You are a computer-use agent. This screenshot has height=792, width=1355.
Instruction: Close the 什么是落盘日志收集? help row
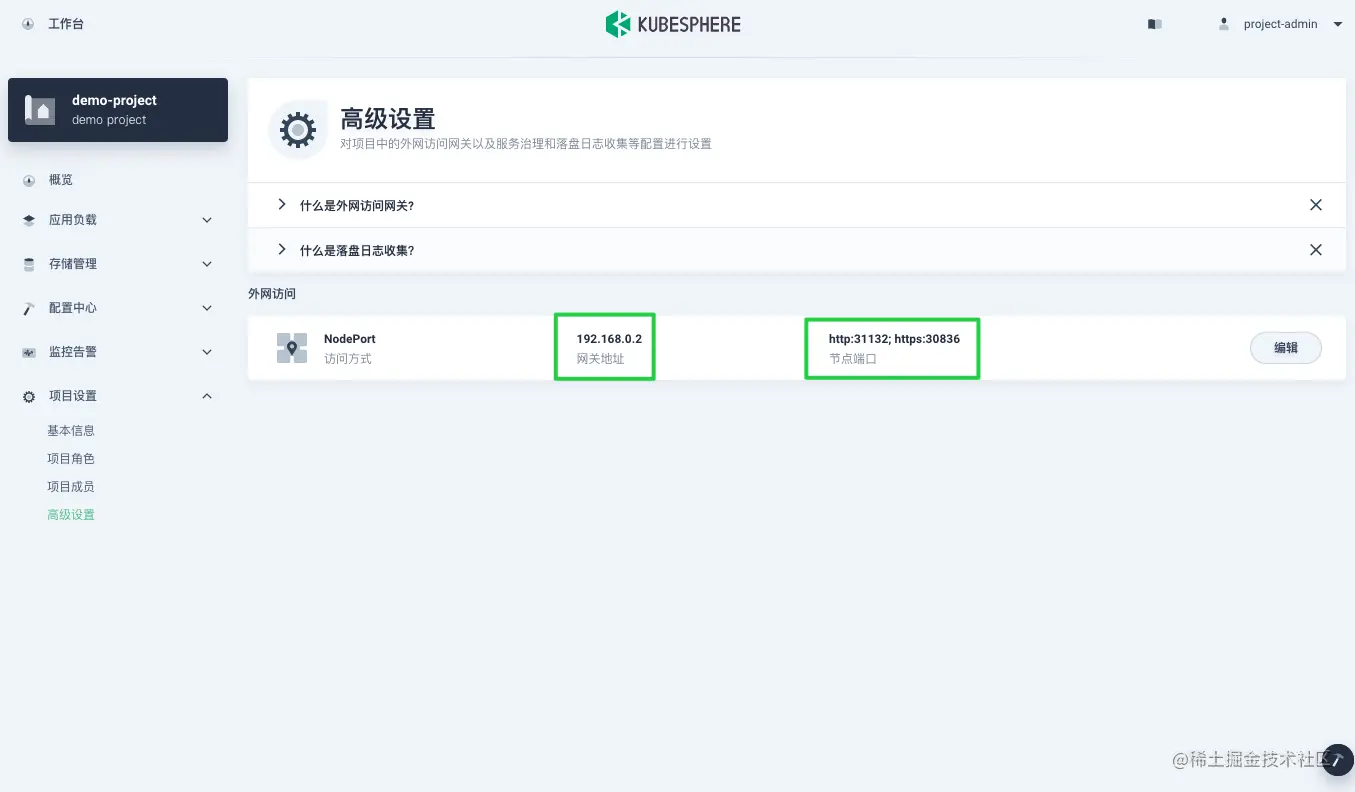(x=1316, y=250)
